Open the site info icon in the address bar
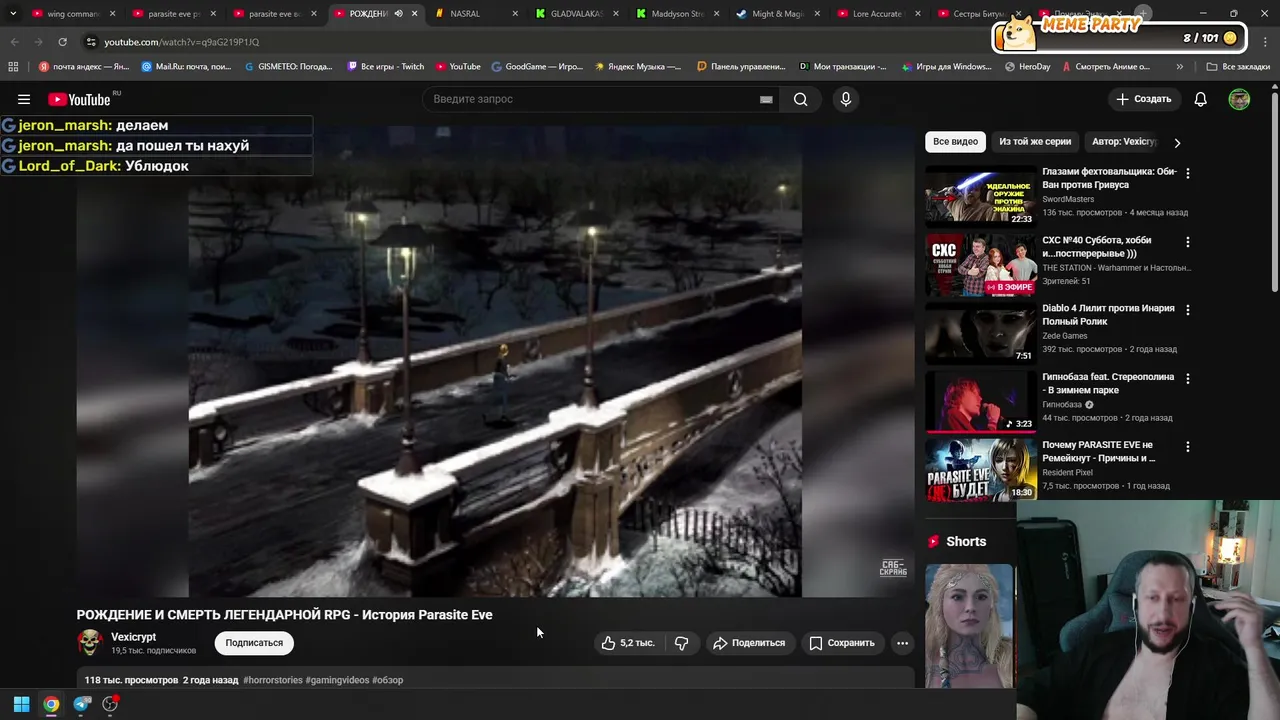 pyautogui.click(x=91, y=42)
